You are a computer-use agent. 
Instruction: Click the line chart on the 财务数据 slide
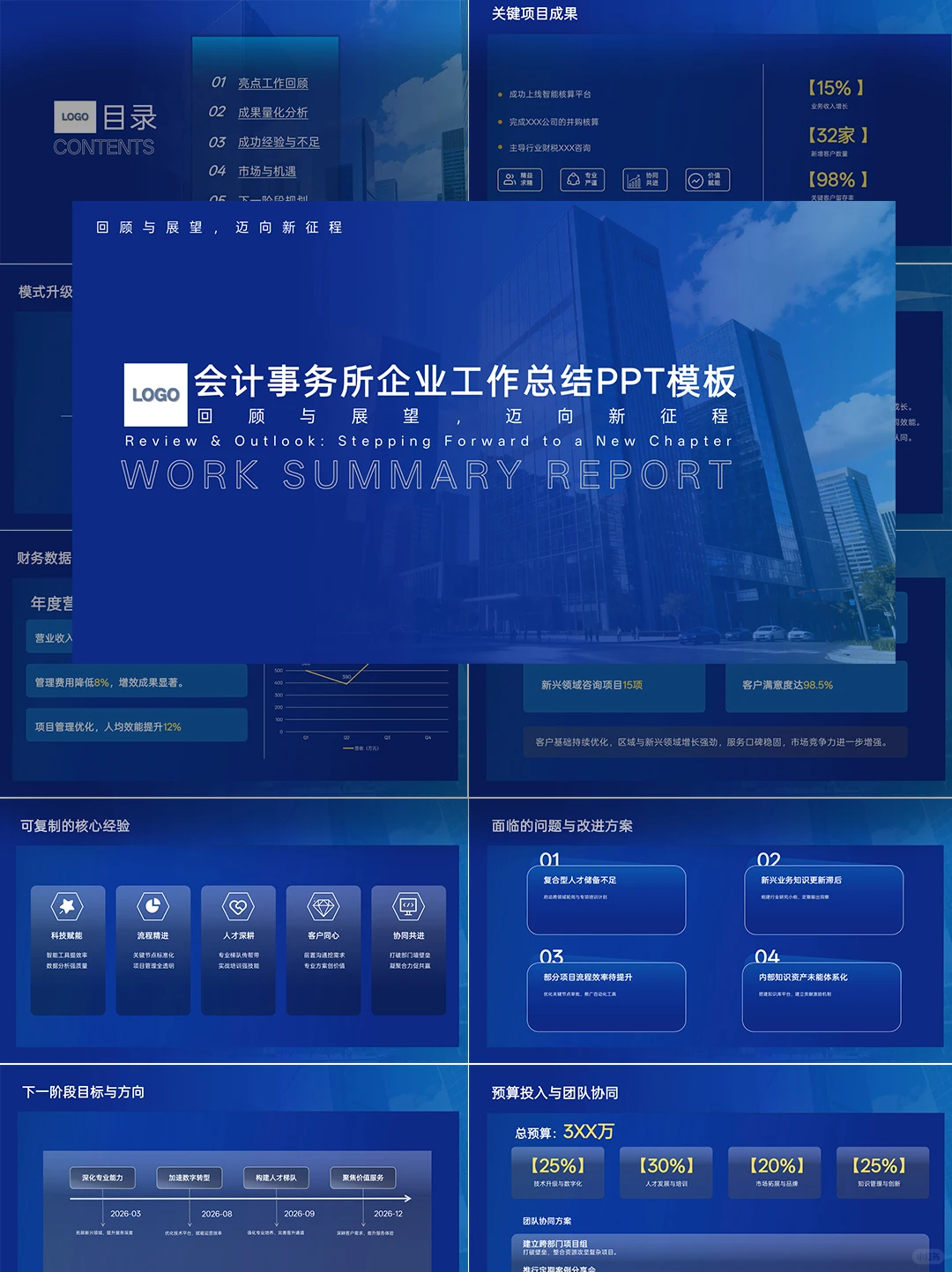361,705
